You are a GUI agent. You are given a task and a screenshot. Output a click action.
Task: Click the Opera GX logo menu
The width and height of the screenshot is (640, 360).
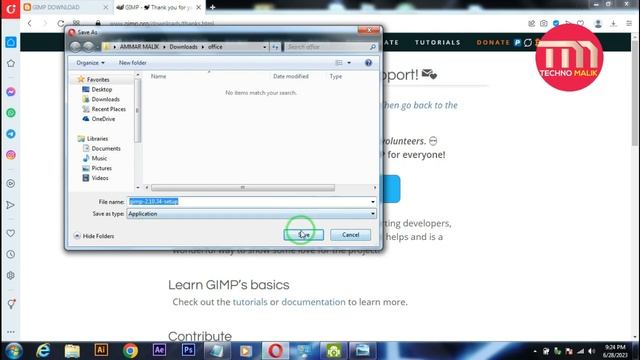click(11, 9)
